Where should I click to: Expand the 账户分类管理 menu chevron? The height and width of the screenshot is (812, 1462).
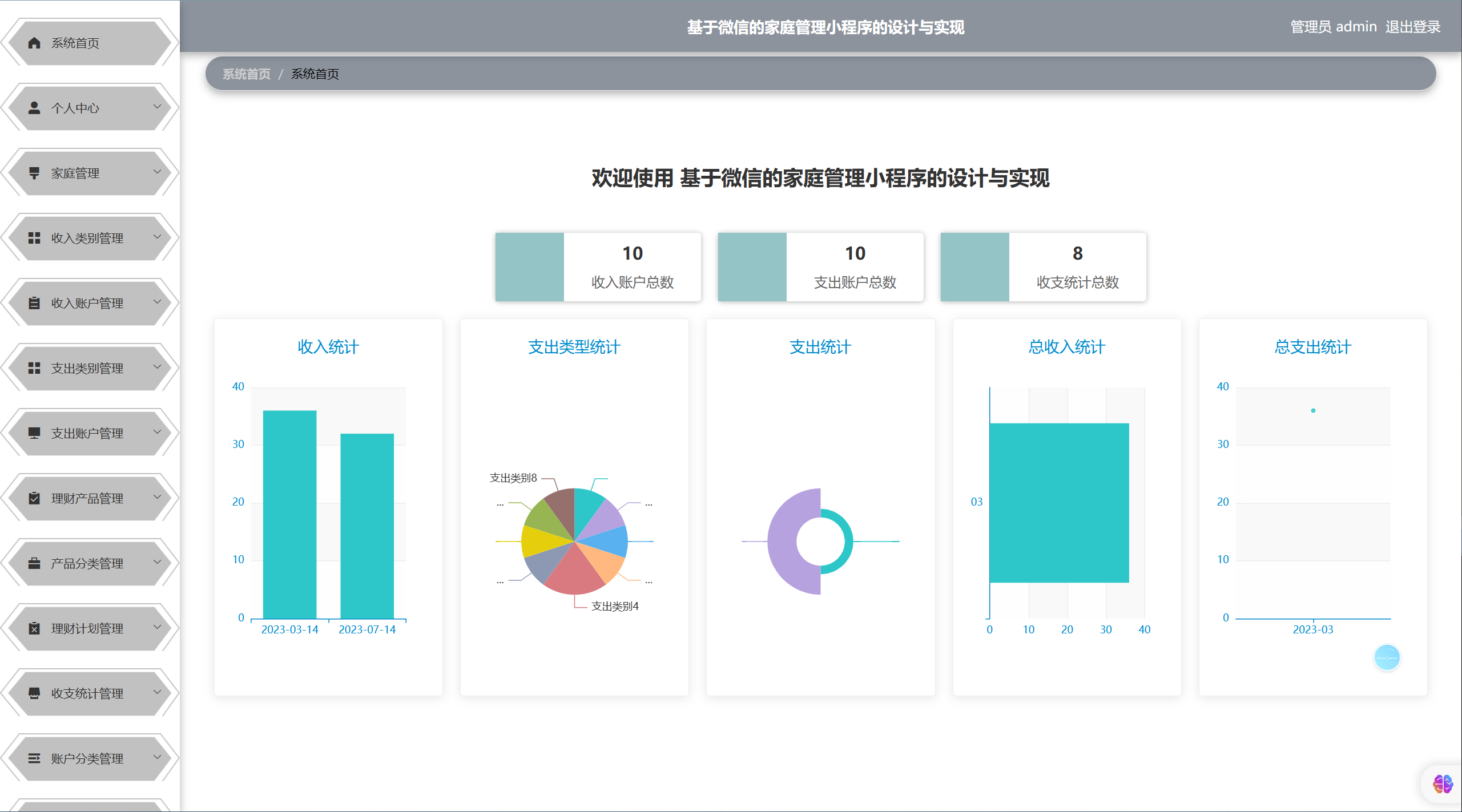click(157, 757)
